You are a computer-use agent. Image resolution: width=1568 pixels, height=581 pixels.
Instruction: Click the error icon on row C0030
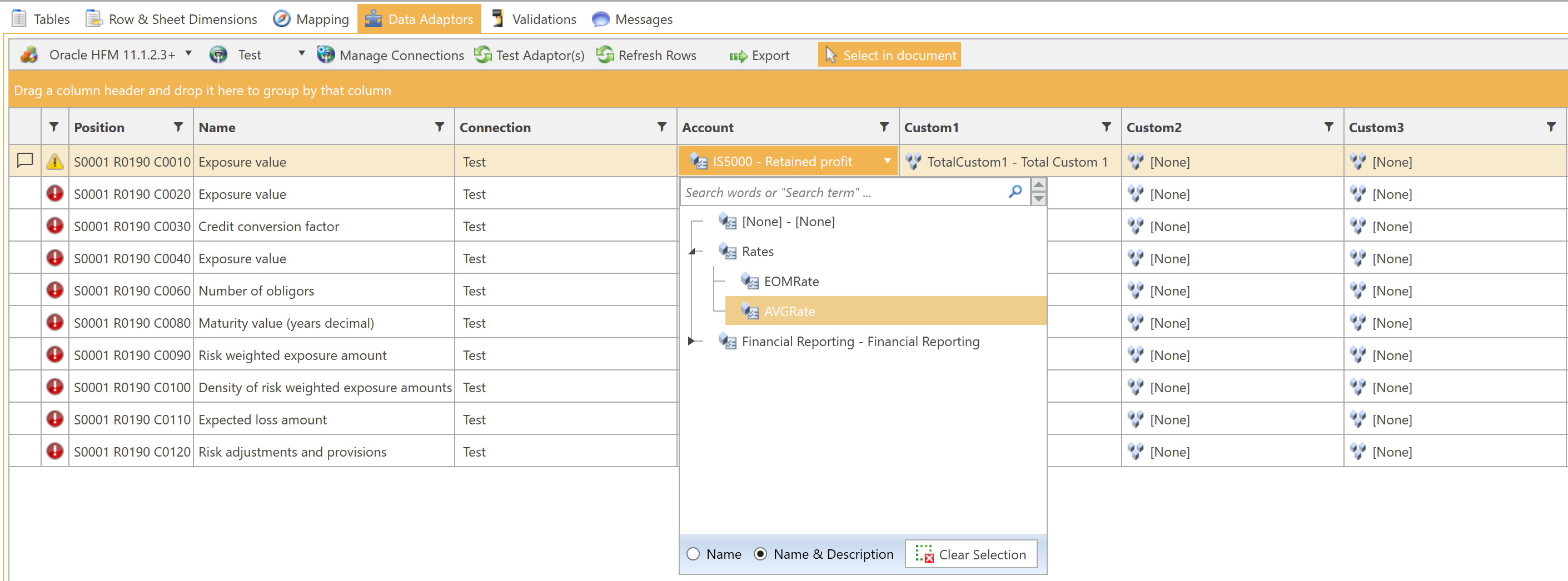click(55, 226)
